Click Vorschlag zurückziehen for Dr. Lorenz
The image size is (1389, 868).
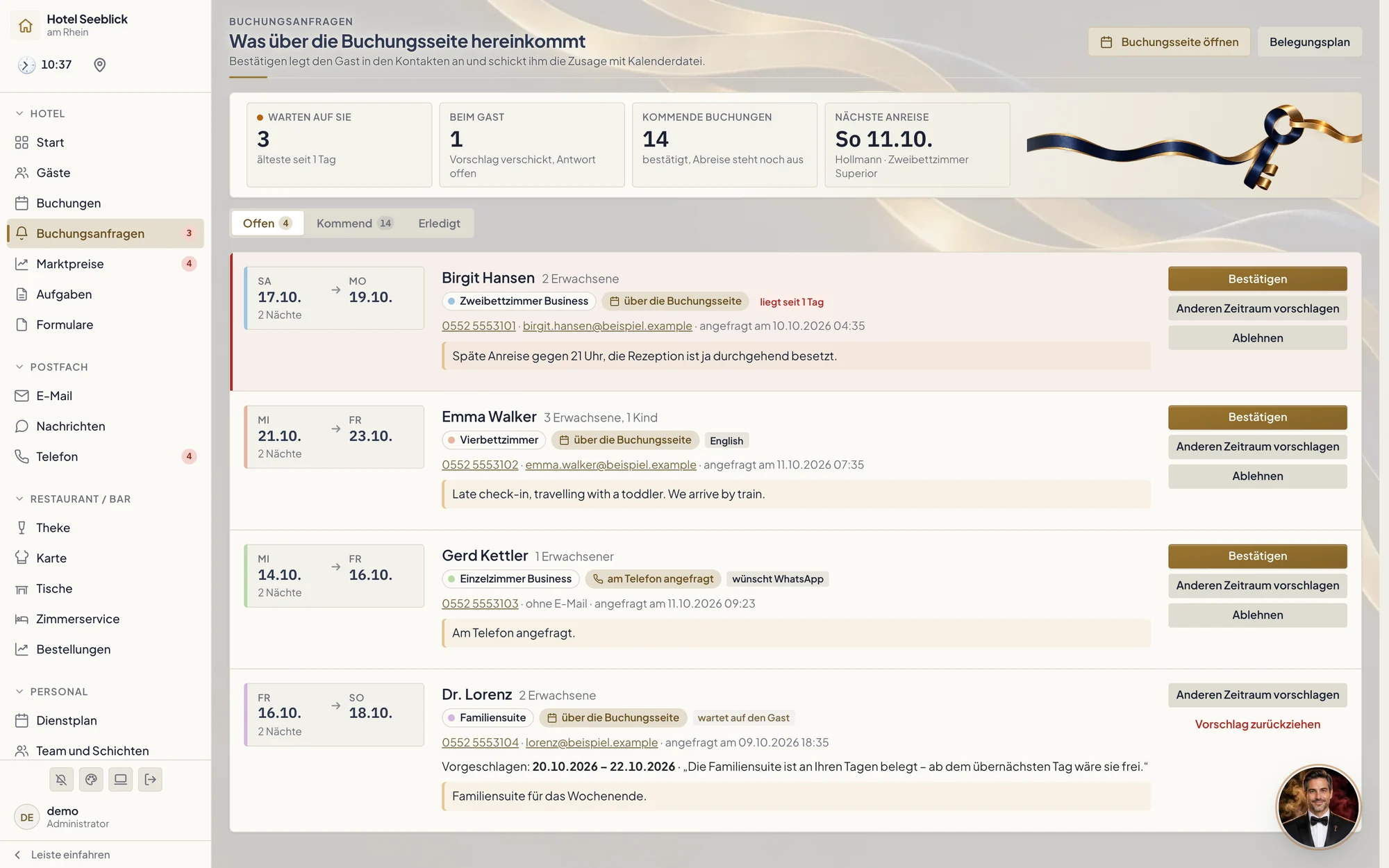pos(1257,724)
